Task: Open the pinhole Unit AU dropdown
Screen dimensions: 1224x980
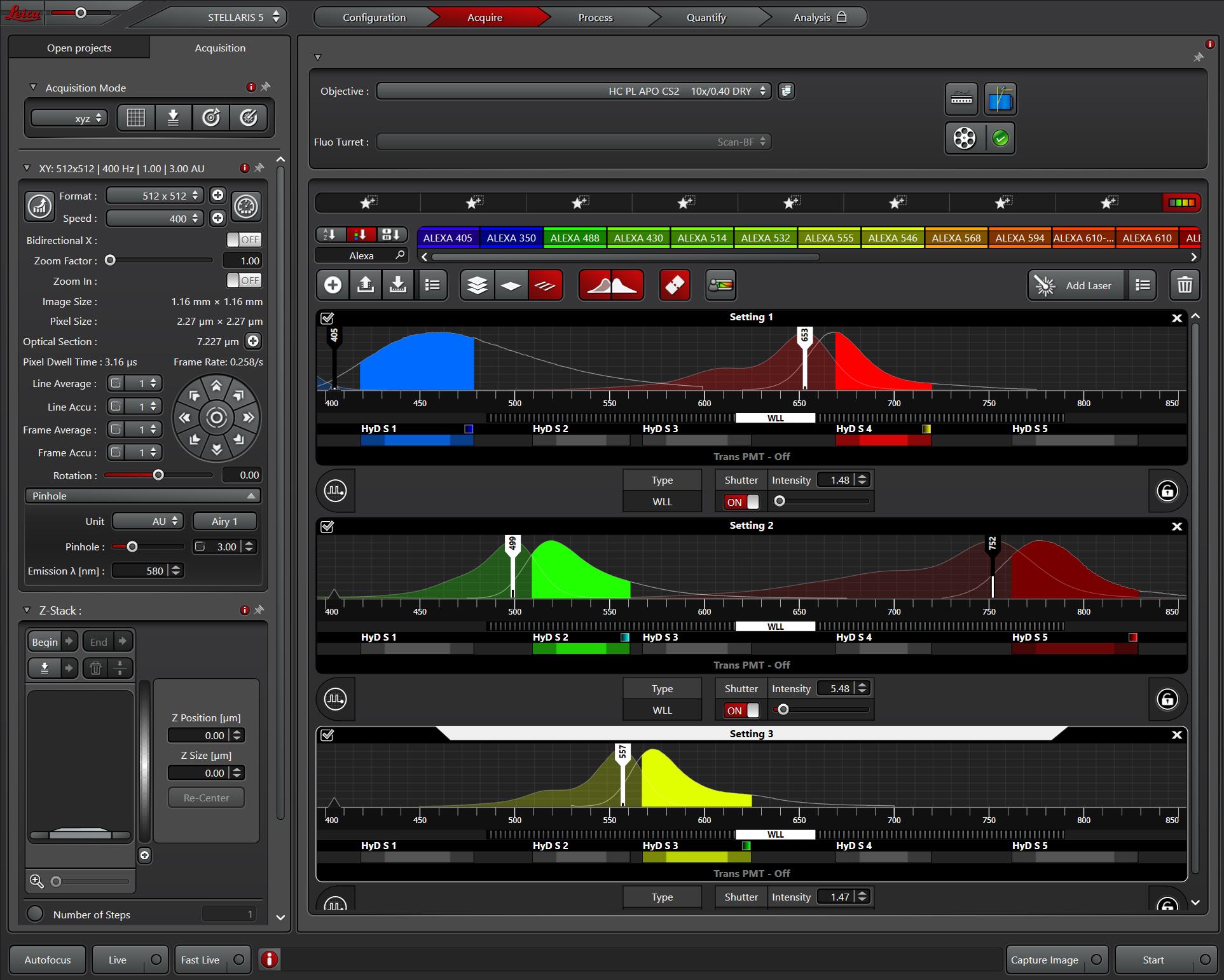Action: tap(148, 521)
